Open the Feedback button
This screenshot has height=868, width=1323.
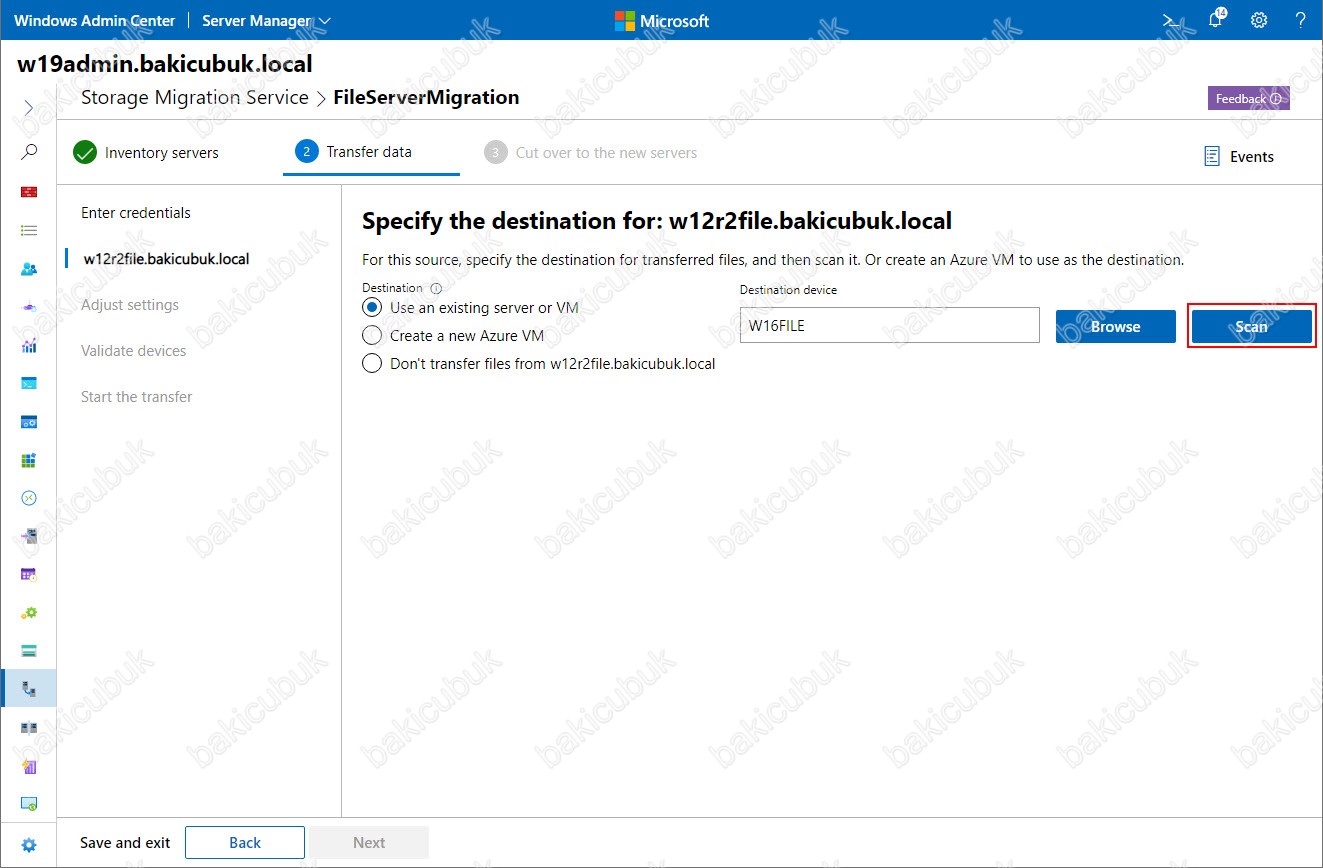[1248, 99]
